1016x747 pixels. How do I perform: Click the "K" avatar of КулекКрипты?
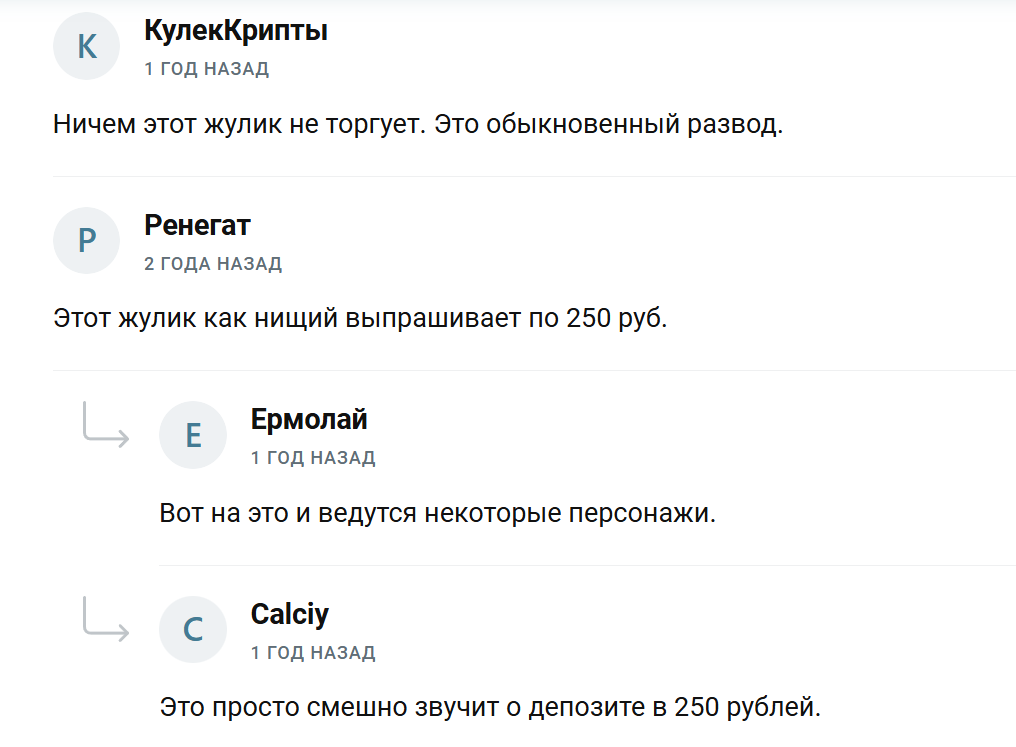point(87,46)
